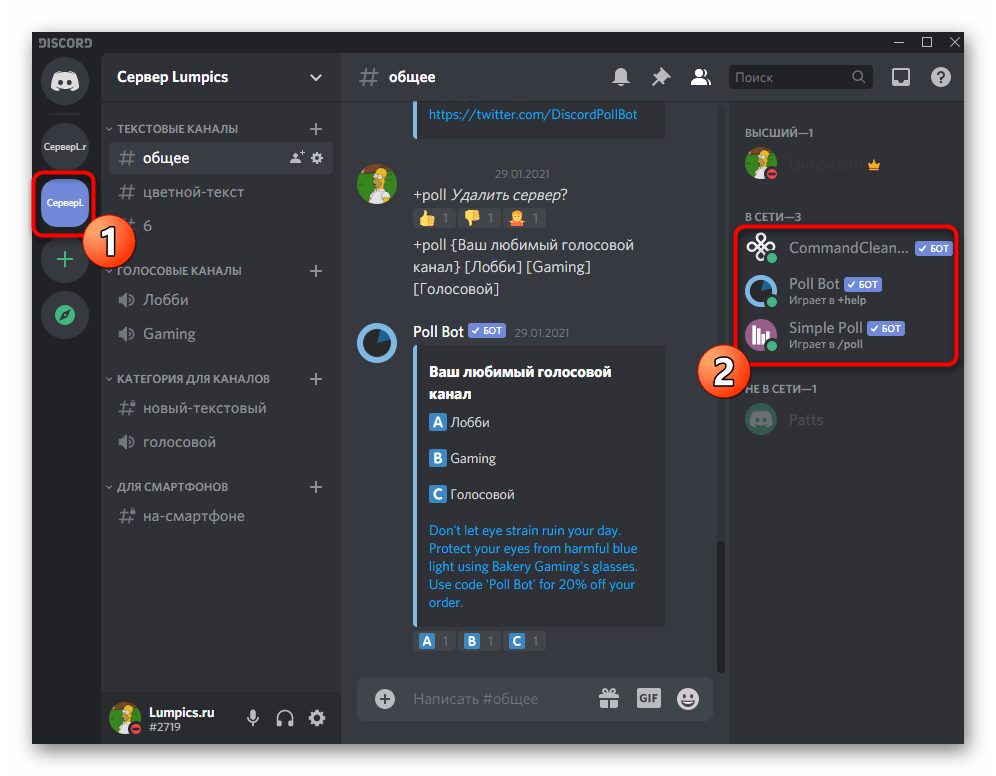Send a Nitro gift icon
This screenshot has height=776, width=996.
click(x=609, y=699)
